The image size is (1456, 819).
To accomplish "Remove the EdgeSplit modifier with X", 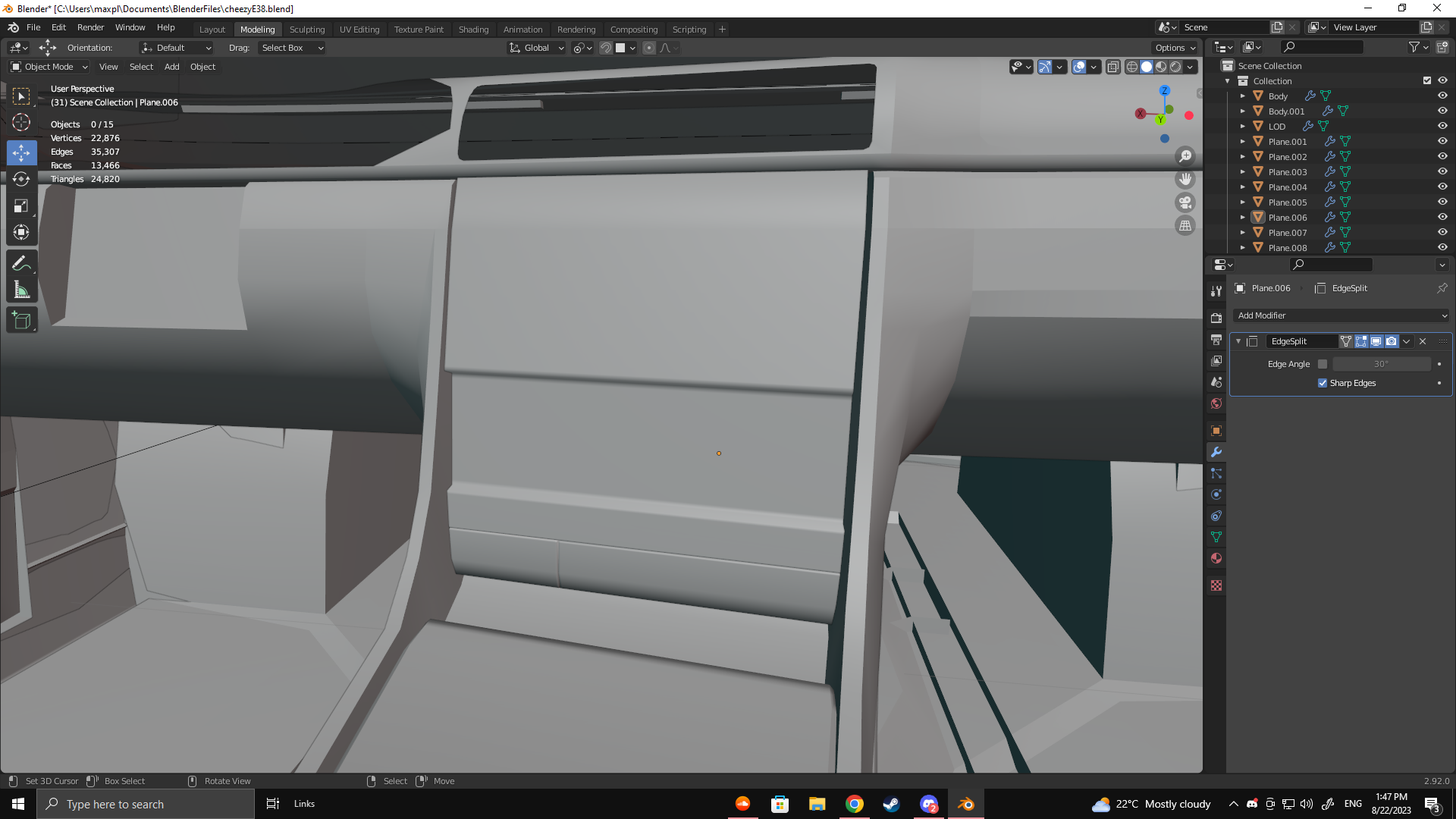I will pos(1423,341).
